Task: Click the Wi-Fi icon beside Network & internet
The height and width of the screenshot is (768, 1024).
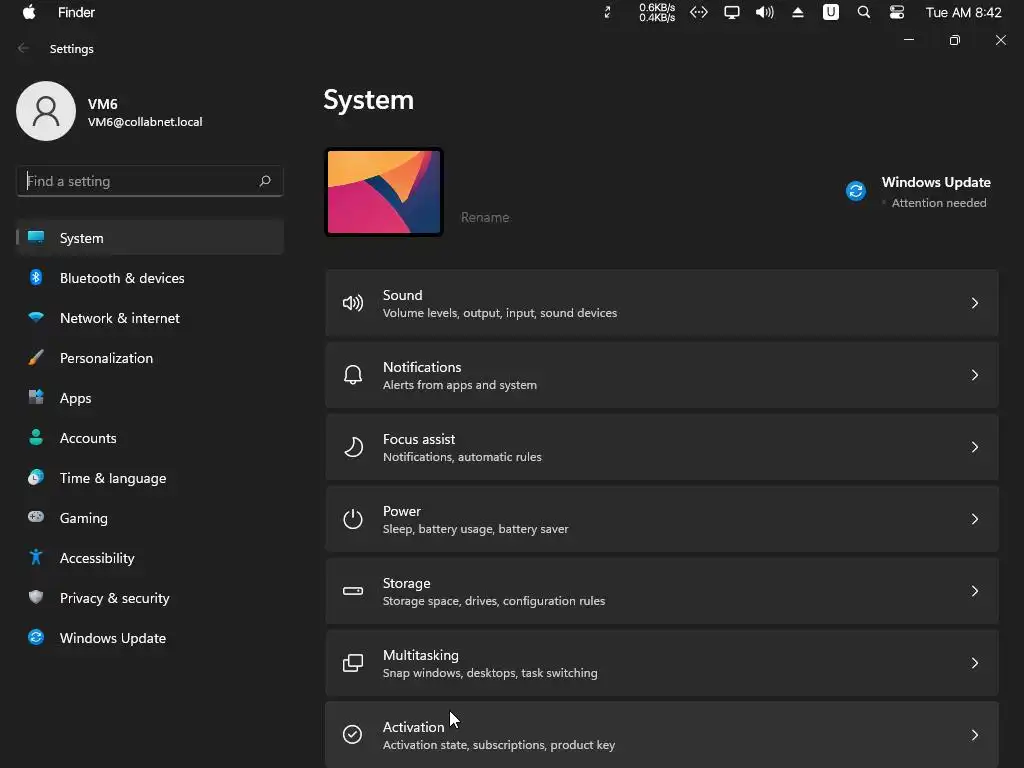Action: point(36,317)
